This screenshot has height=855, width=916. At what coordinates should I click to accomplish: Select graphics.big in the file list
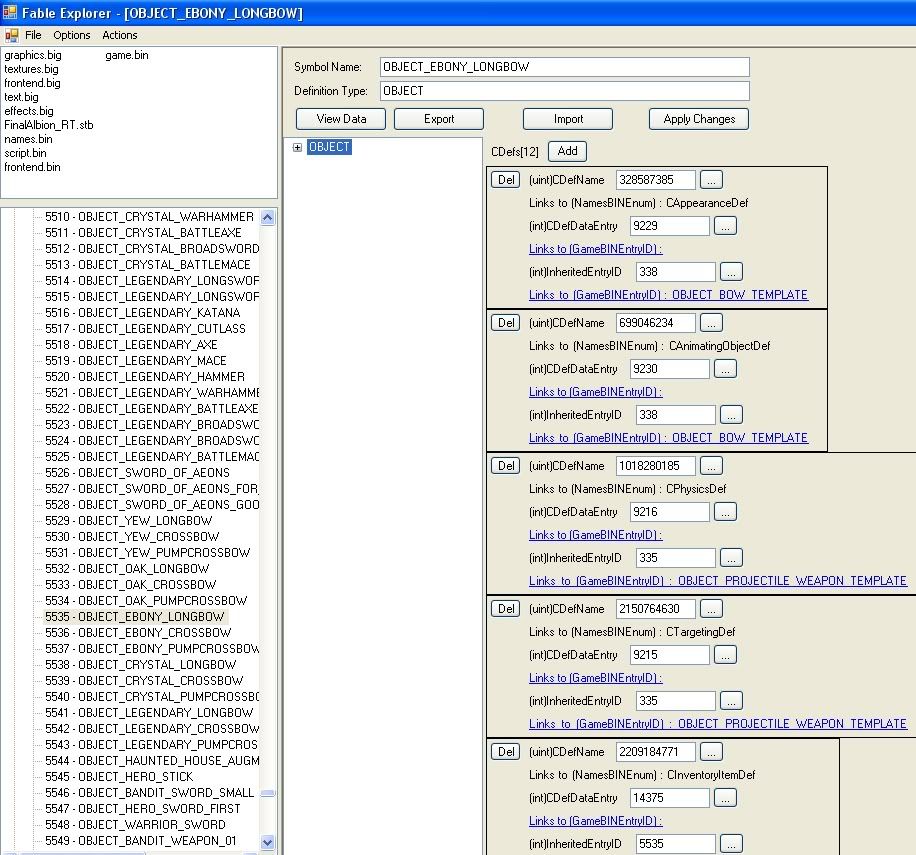tap(33, 55)
